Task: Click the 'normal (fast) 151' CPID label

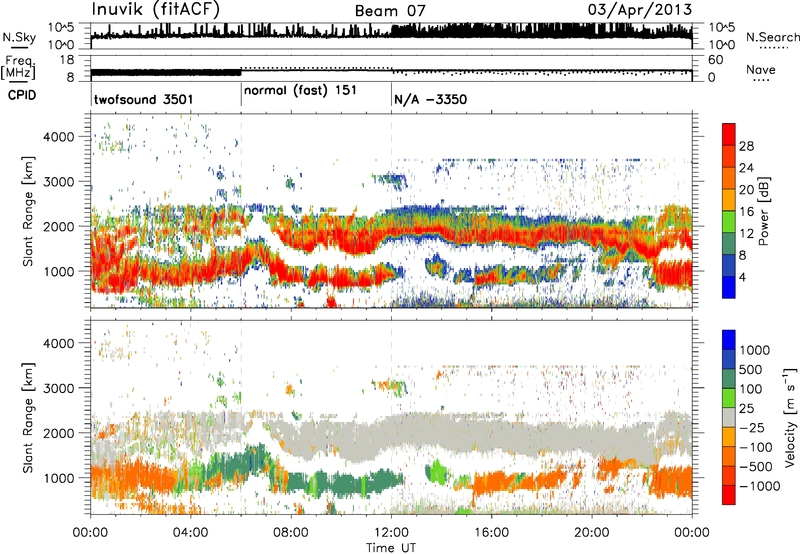Action: [x=301, y=91]
